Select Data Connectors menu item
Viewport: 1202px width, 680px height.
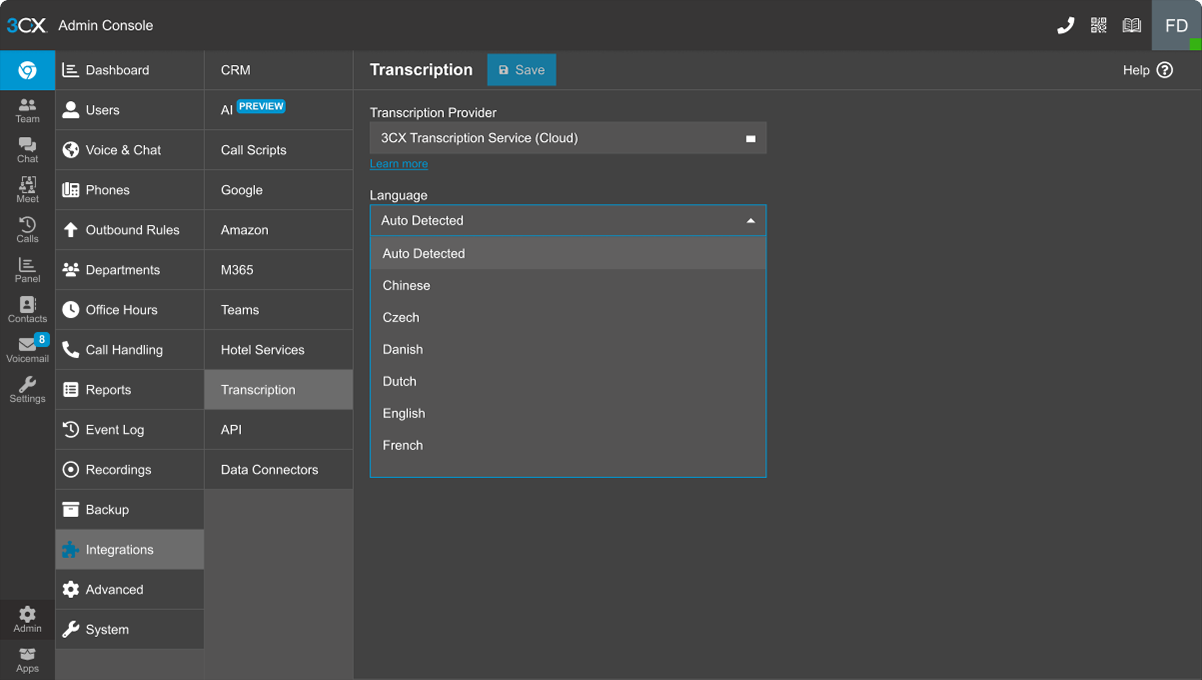click(x=269, y=470)
